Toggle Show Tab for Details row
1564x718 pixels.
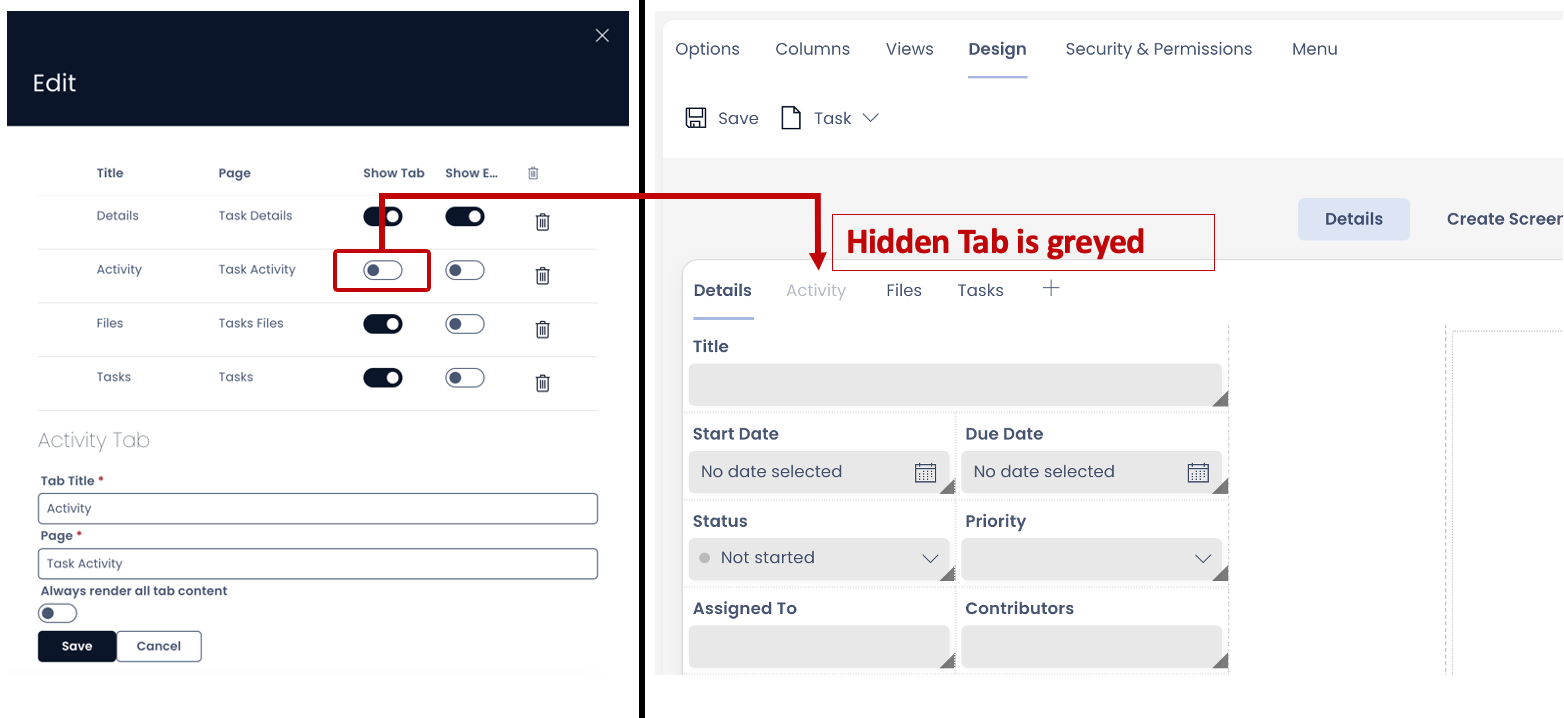tap(383, 216)
